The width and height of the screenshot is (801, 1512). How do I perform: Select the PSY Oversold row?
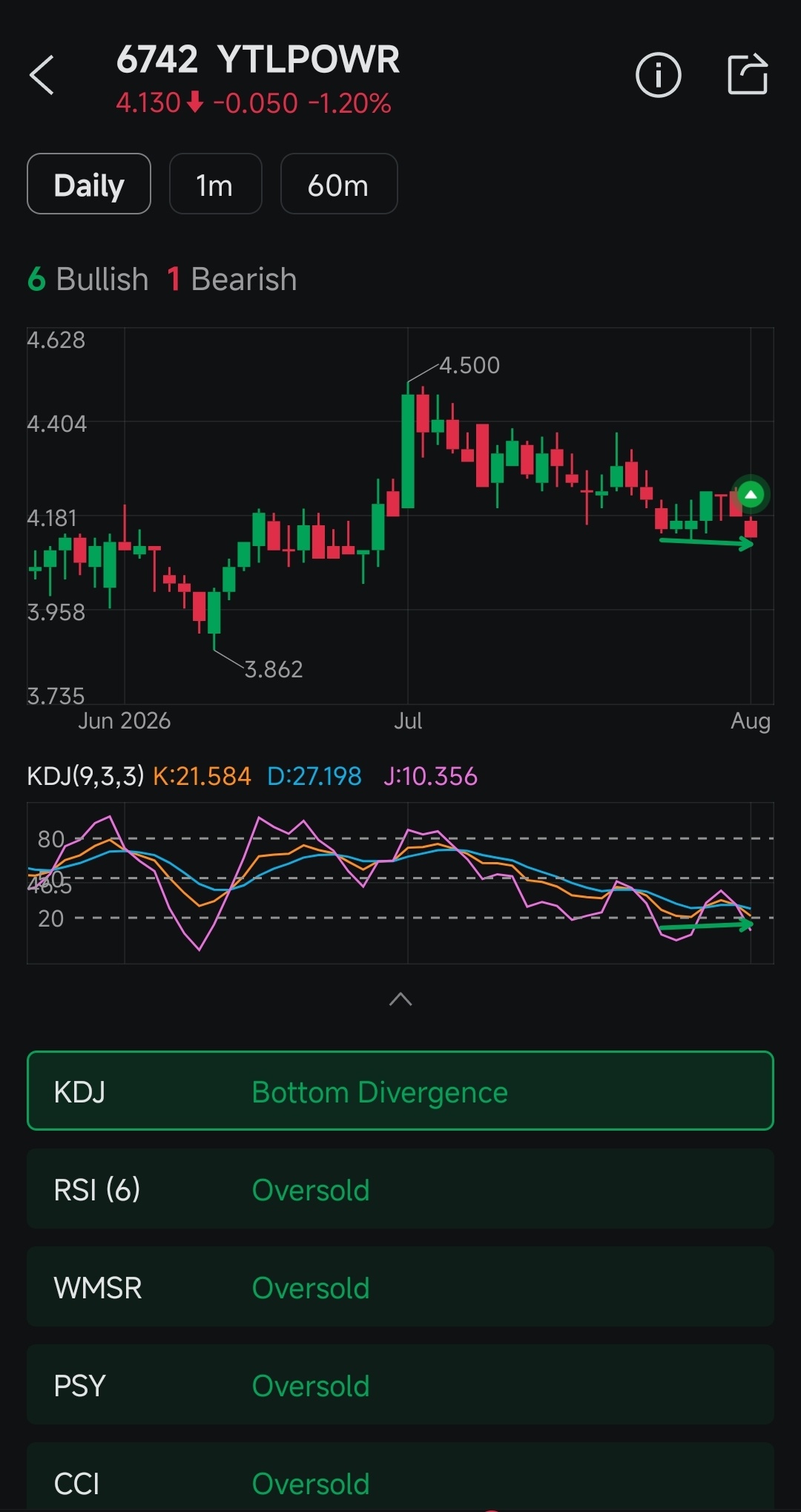[400, 1385]
